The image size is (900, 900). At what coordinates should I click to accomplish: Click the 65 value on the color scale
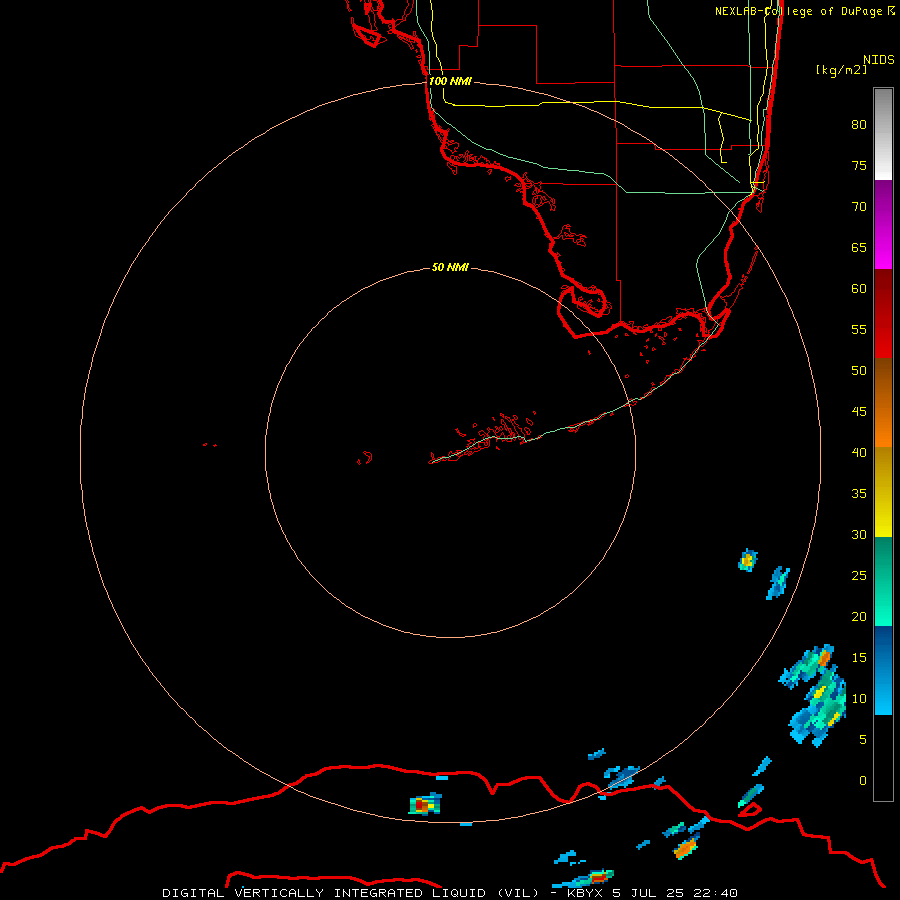[859, 247]
